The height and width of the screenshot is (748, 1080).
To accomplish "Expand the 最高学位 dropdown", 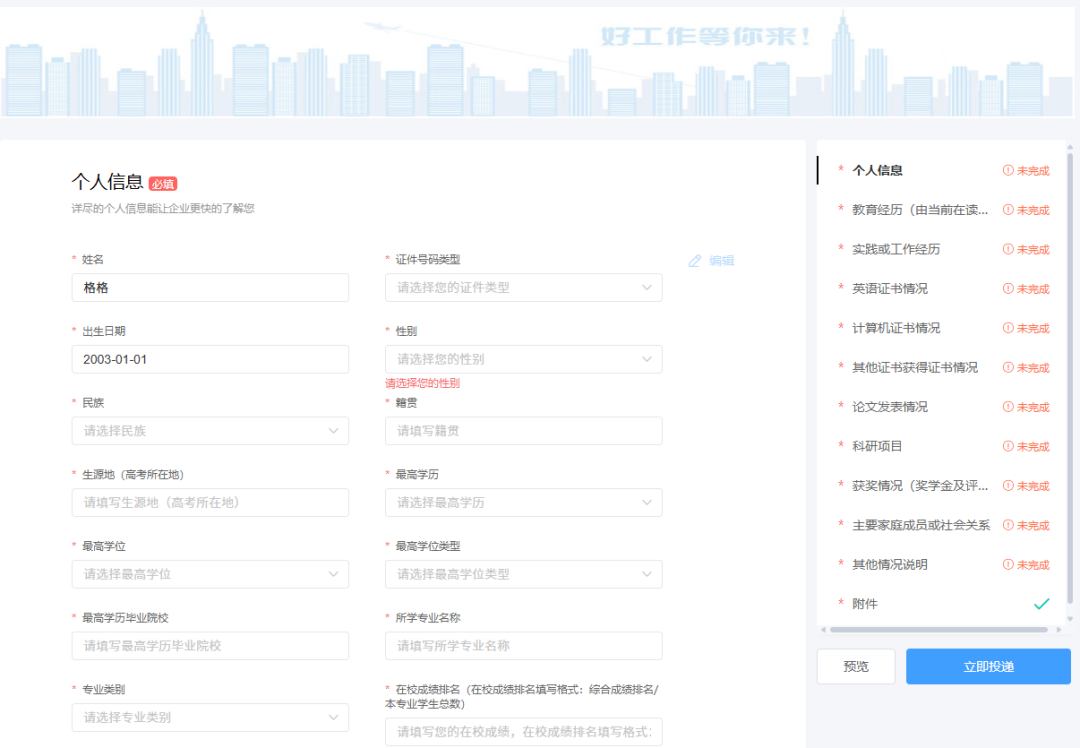I will click(x=210, y=574).
